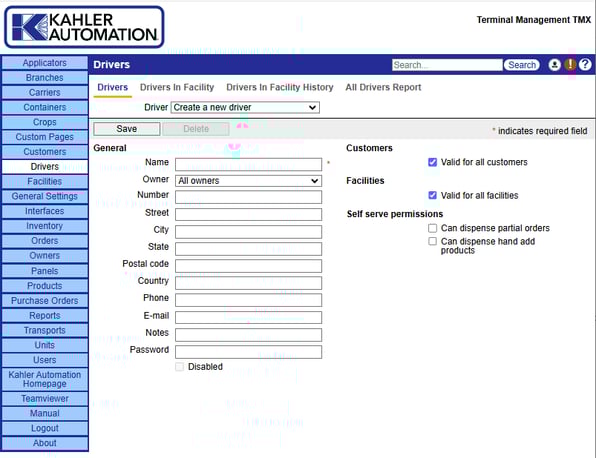Open General Settings in sidebar
This screenshot has width=596, height=458.
44,197
